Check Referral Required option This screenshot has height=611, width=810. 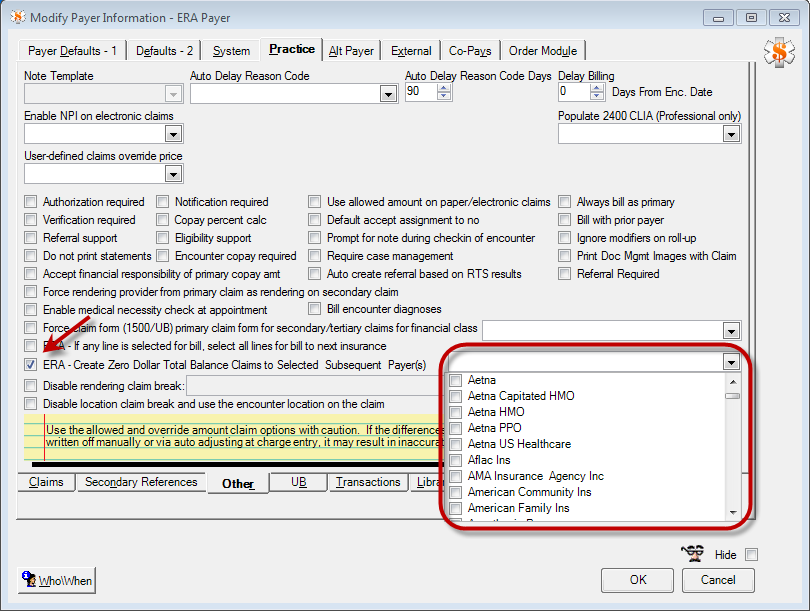coord(565,274)
